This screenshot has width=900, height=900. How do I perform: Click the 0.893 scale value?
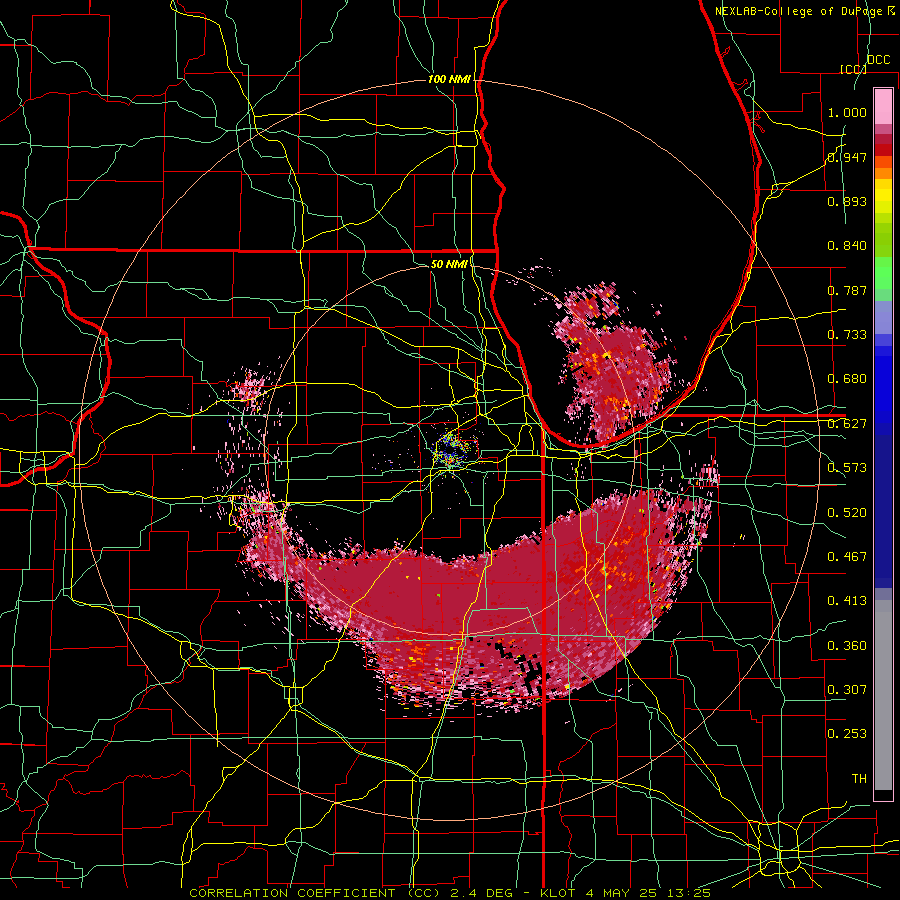847,201
